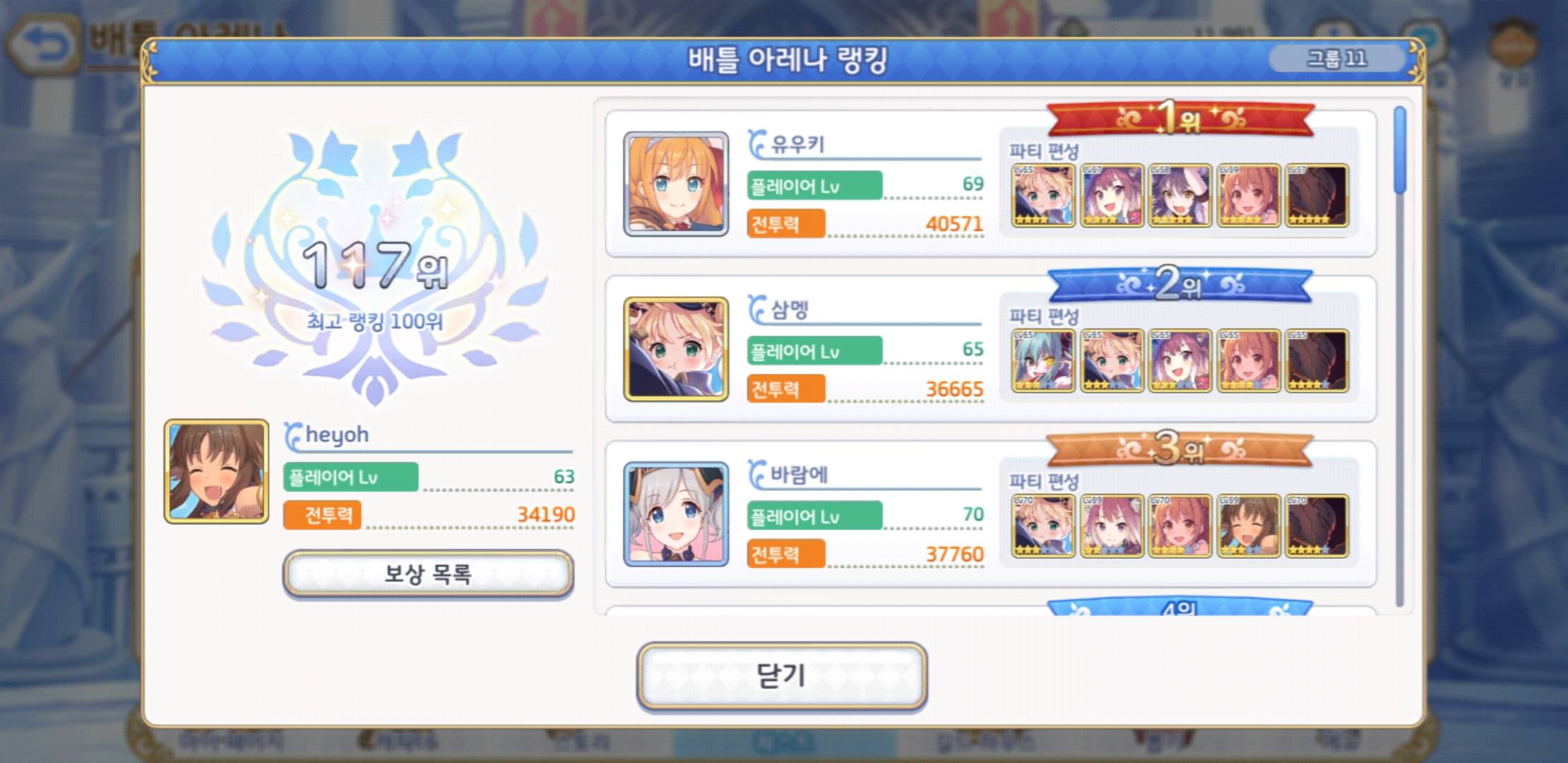Tap last party character of rank 1
The height and width of the screenshot is (763, 1568).
1317,196
